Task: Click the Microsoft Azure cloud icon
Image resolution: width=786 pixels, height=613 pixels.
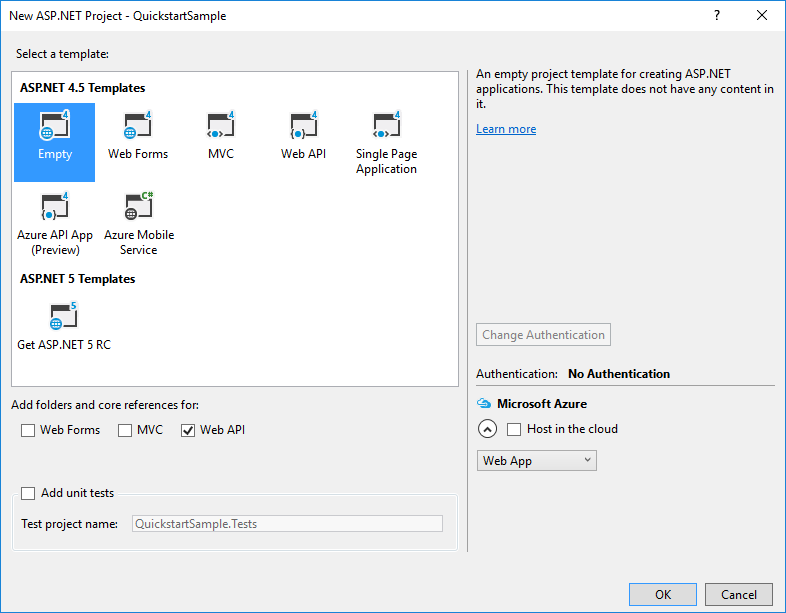Action: (484, 403)
